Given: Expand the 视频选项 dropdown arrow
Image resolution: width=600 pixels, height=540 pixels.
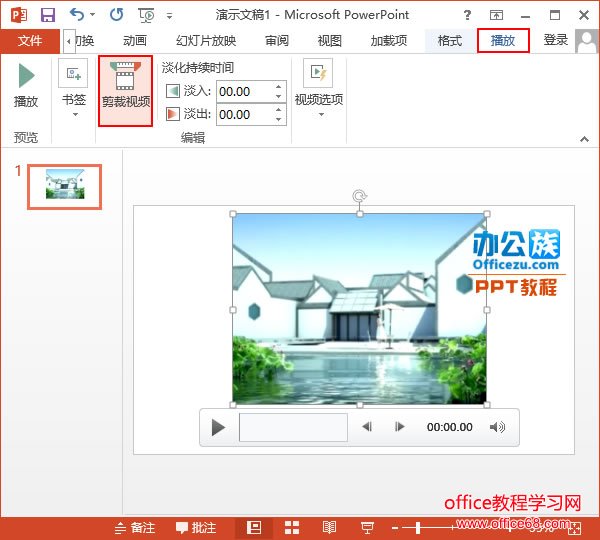Looking at the screenshot, I should (x=321, y=114).
